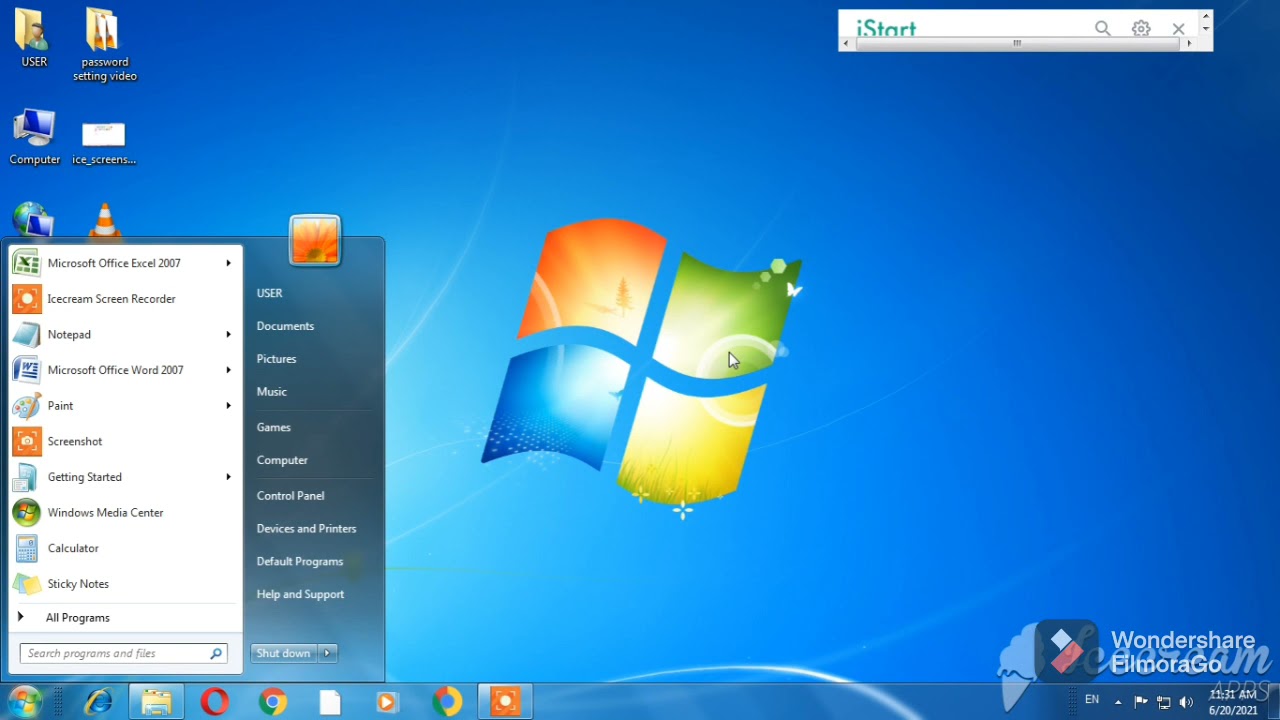
Task: Open password setting video folder on desktop
Action: [104, 45]
